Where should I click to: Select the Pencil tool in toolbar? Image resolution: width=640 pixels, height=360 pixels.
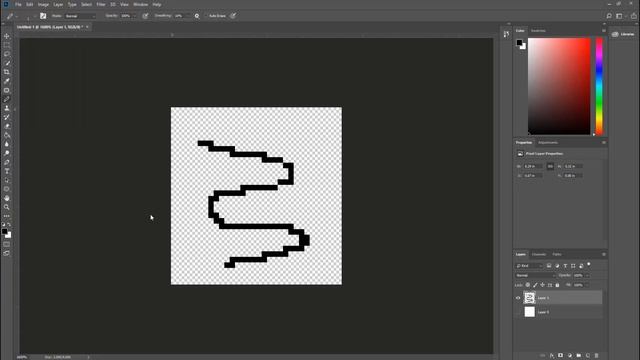click(x=7, y=99)
